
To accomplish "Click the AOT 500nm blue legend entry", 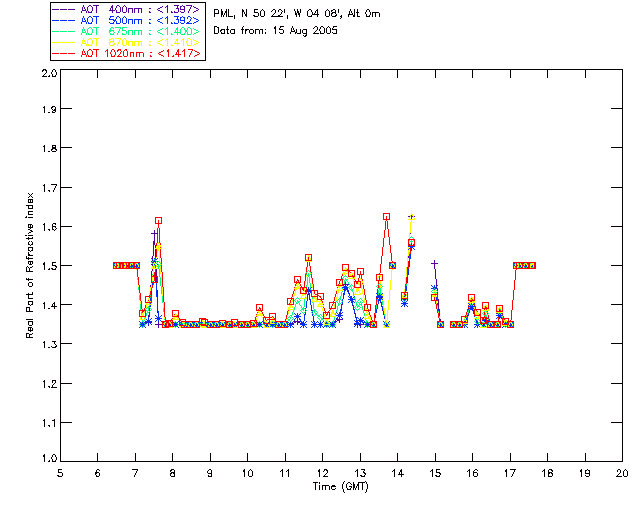I will click(x=126, y=20).
